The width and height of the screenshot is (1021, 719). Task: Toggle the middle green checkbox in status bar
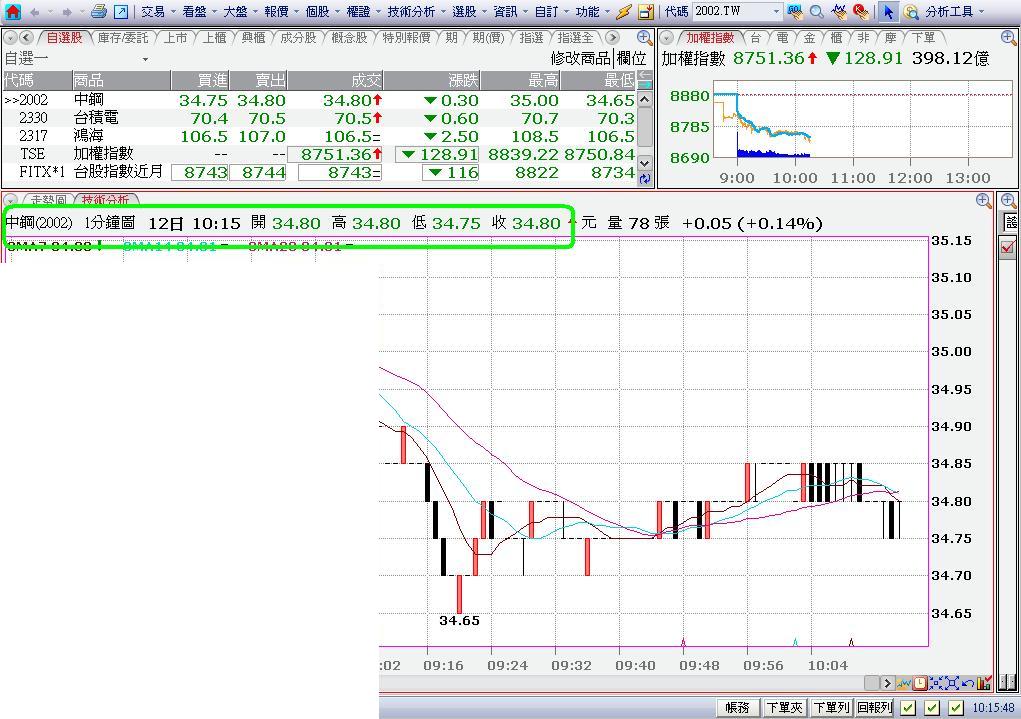(x=932, y=707)
